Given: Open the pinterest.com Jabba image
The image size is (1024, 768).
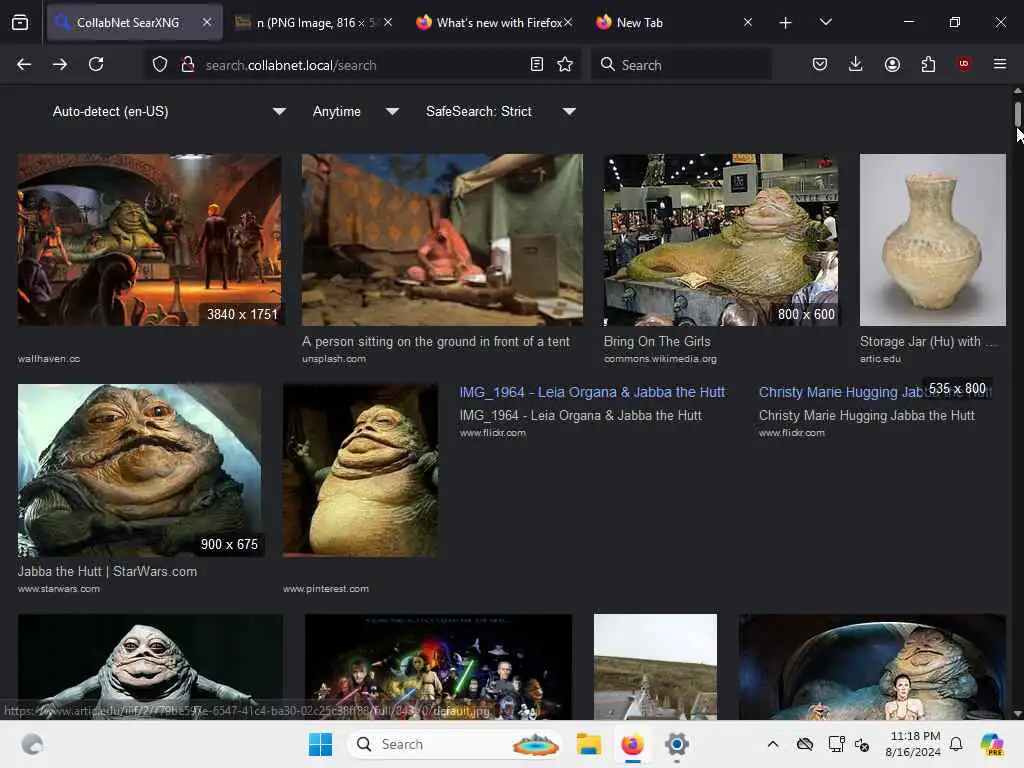Looking at the screenshot, I should [x=360, y=470].
